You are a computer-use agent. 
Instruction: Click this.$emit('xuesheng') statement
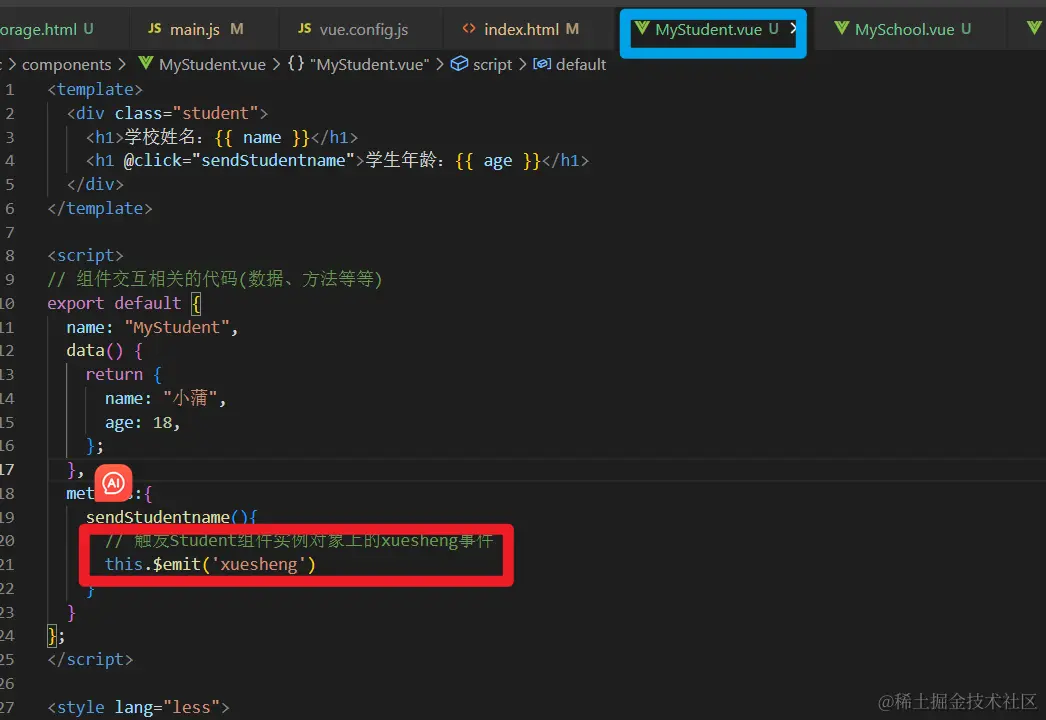tap(210, 565)
